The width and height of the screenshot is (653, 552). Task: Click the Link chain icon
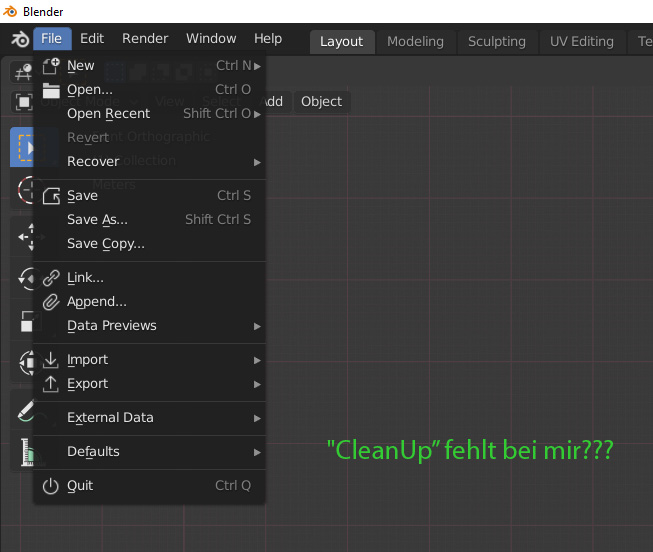pyautogui.click(x=51, y=278)
